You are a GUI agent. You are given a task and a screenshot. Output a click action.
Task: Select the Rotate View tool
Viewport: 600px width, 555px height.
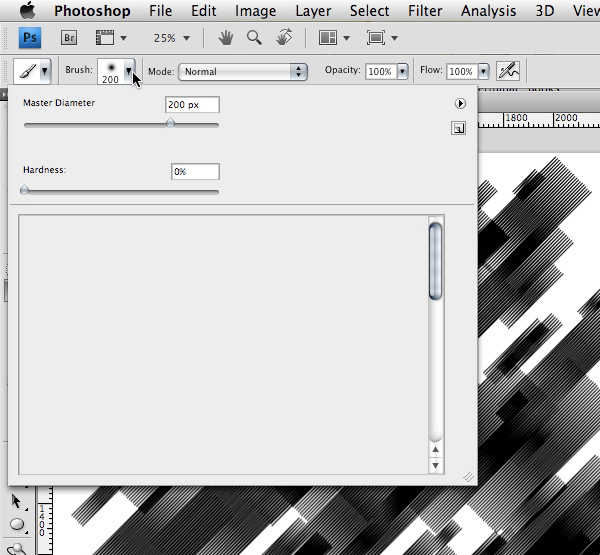284,38
